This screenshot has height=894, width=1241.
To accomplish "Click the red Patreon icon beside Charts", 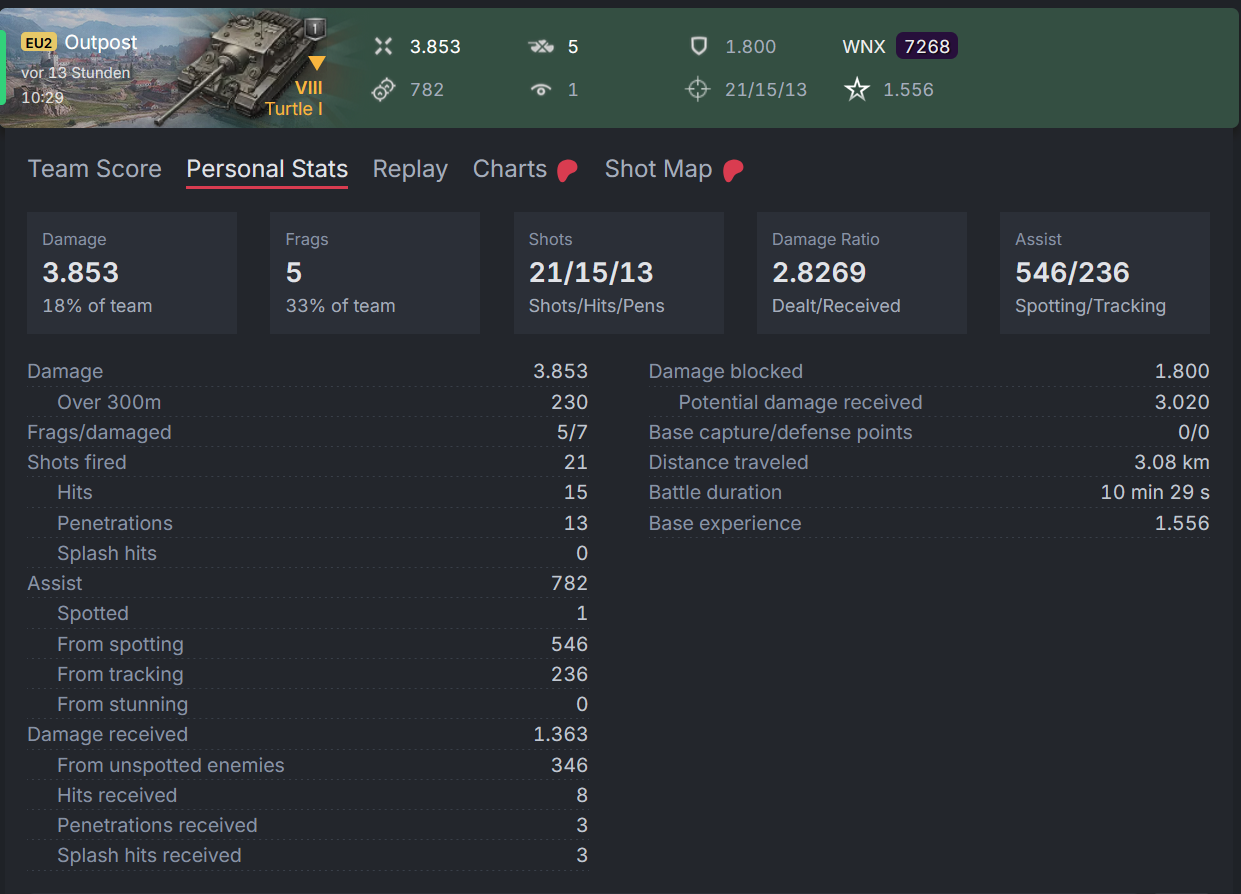I will [x=567, y=170].
